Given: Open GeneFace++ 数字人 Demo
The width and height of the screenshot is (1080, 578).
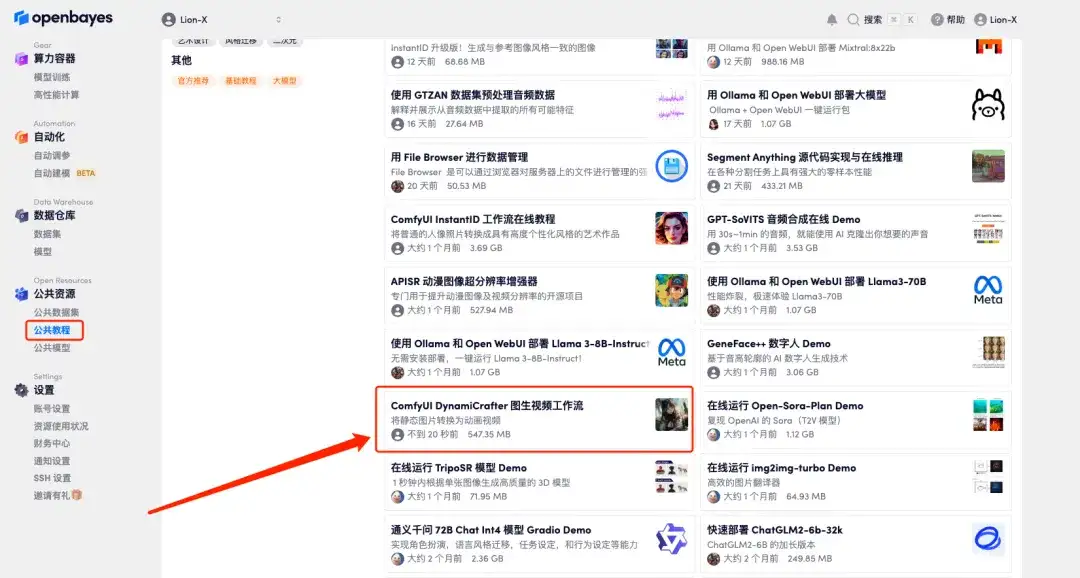Looking at the screenshot, I should coord(769,344).
